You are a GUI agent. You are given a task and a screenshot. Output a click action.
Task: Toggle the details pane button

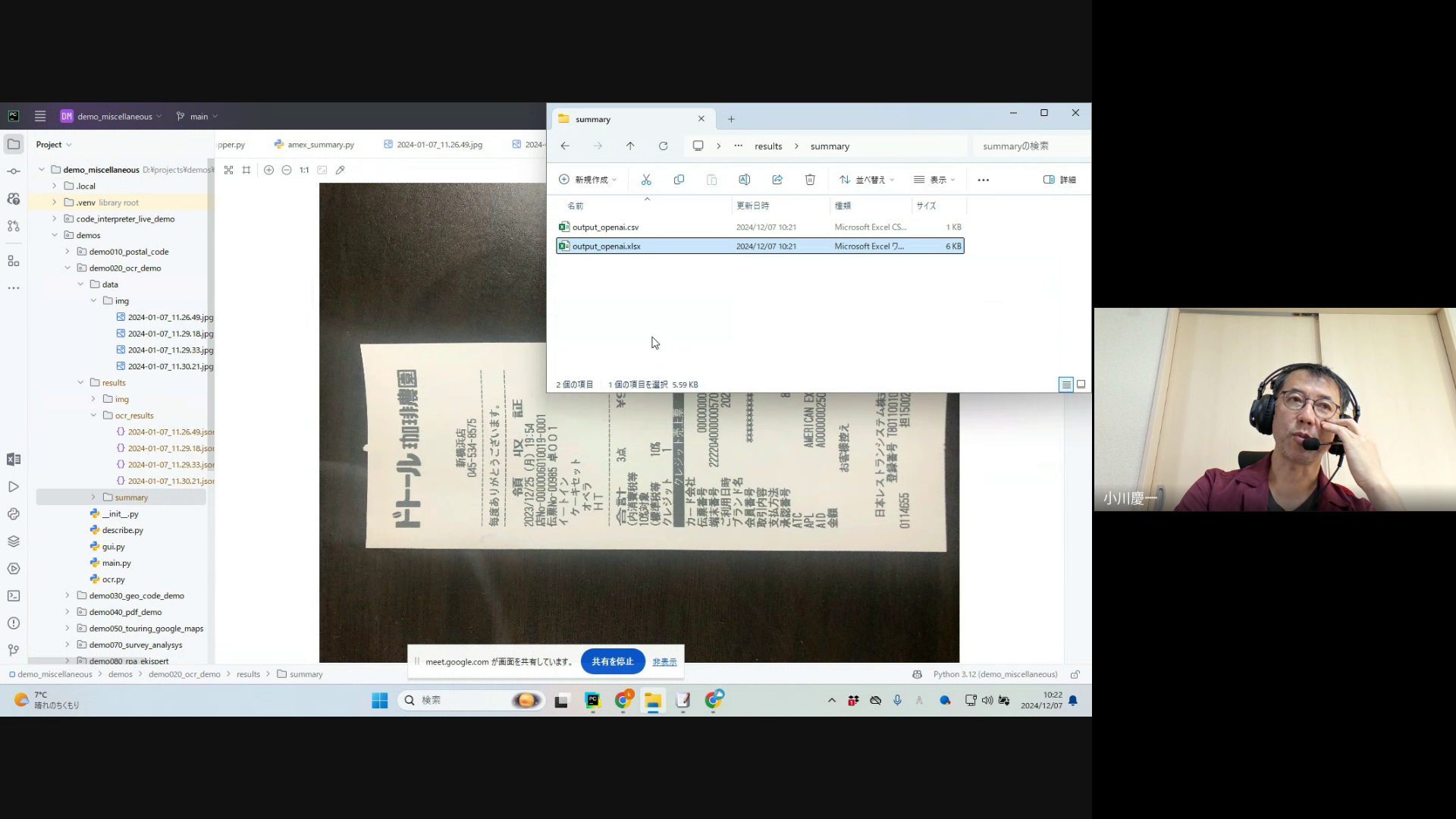click(1059, 180)
